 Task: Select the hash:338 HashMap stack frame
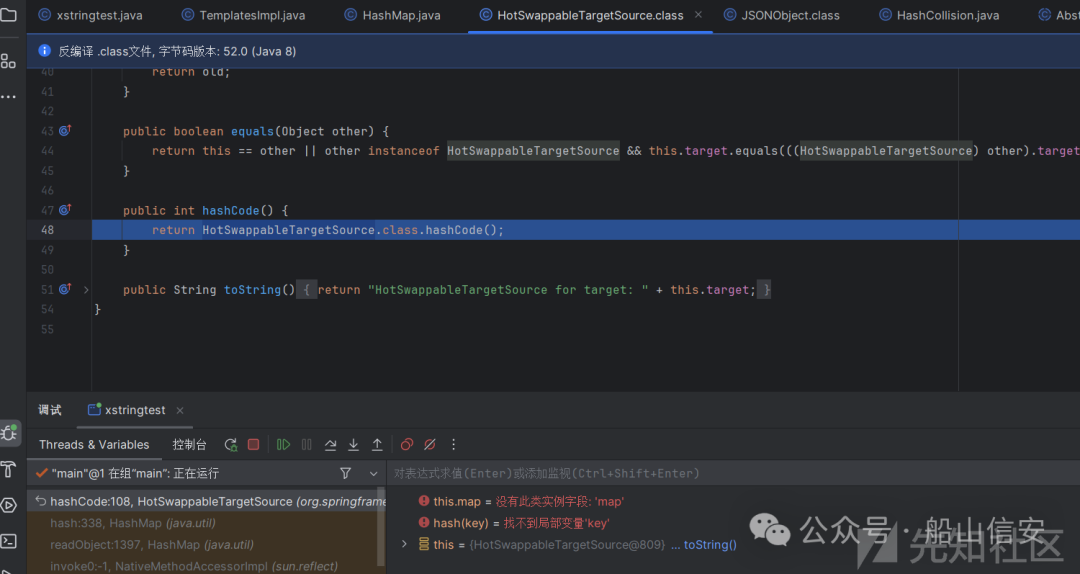[207, 523]
